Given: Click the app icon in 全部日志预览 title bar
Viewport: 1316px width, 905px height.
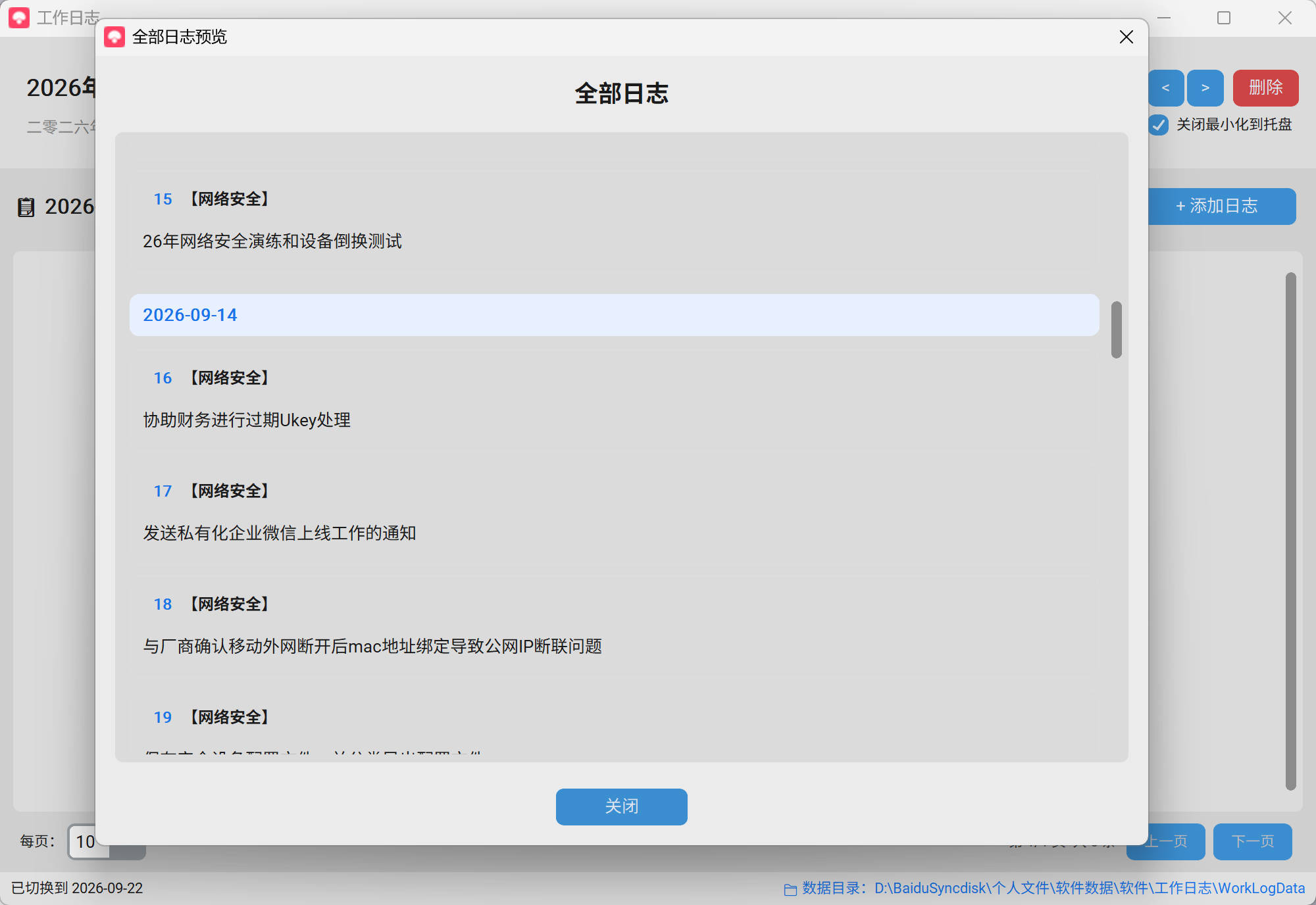Looking at the screenshot, I should point(114,37).
